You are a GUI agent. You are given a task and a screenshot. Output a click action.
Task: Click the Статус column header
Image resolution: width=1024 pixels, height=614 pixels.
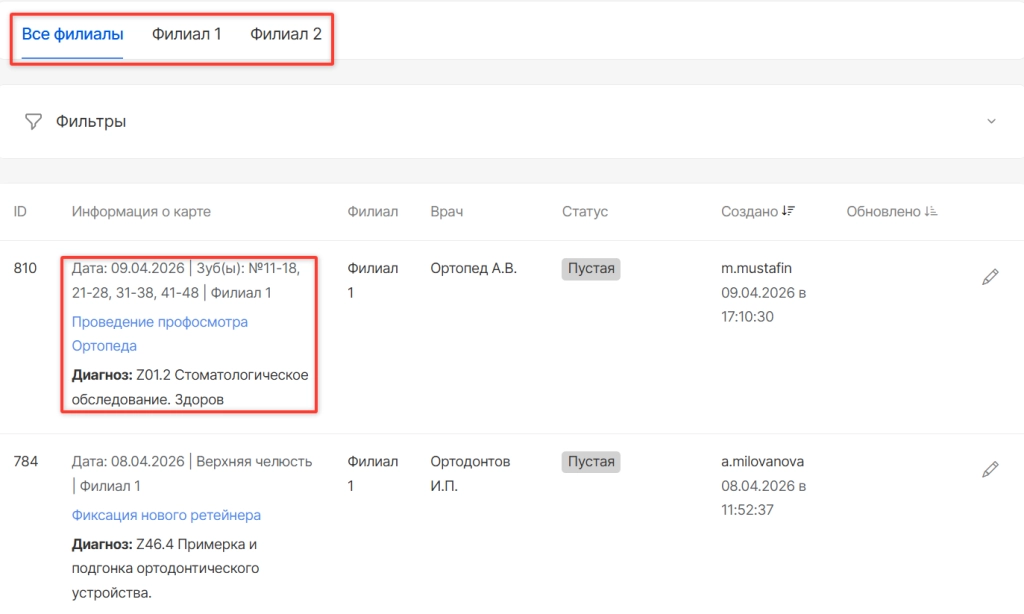click(585, 212)
